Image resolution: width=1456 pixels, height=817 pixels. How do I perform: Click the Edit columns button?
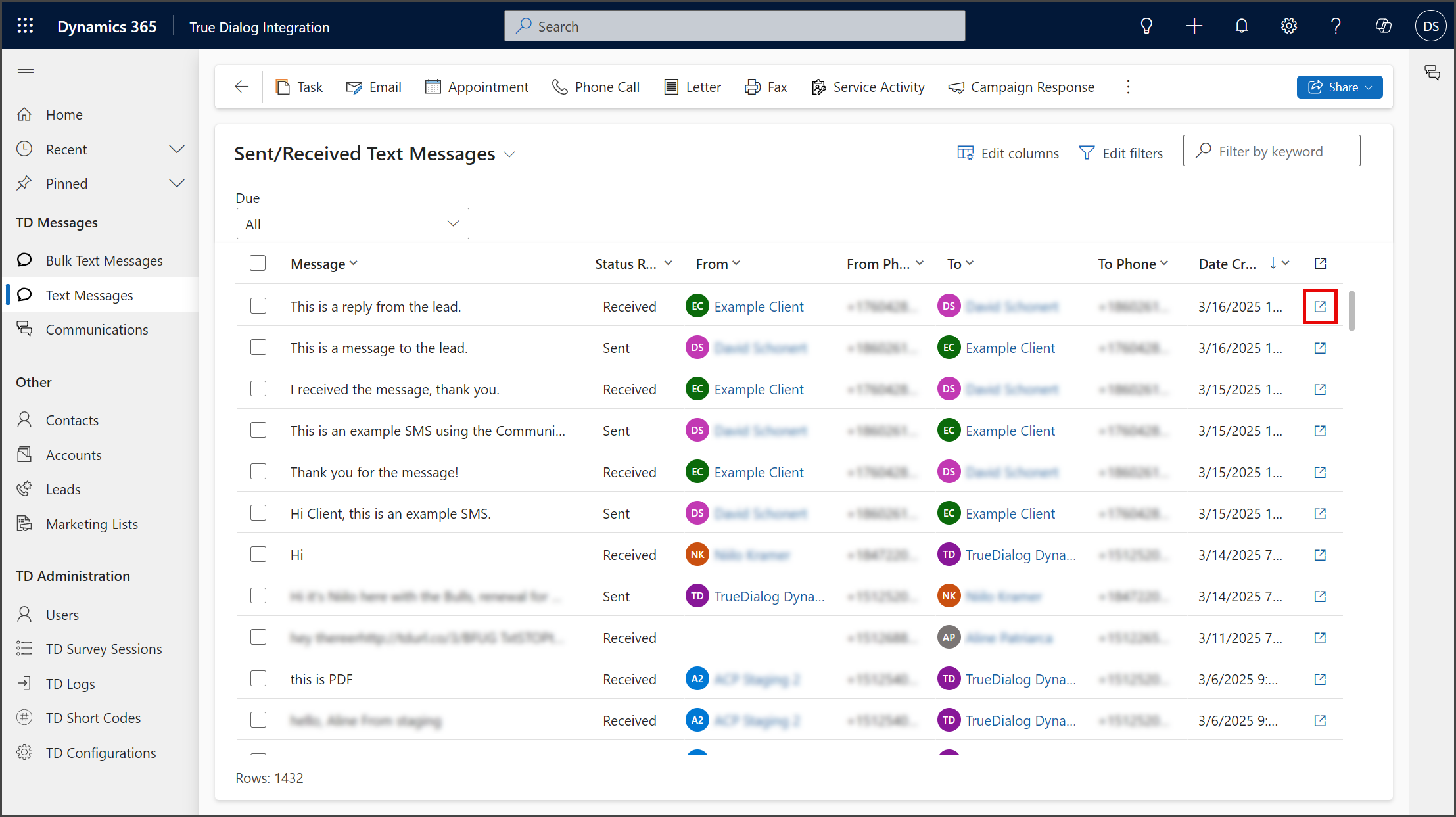pos(1008,153)
